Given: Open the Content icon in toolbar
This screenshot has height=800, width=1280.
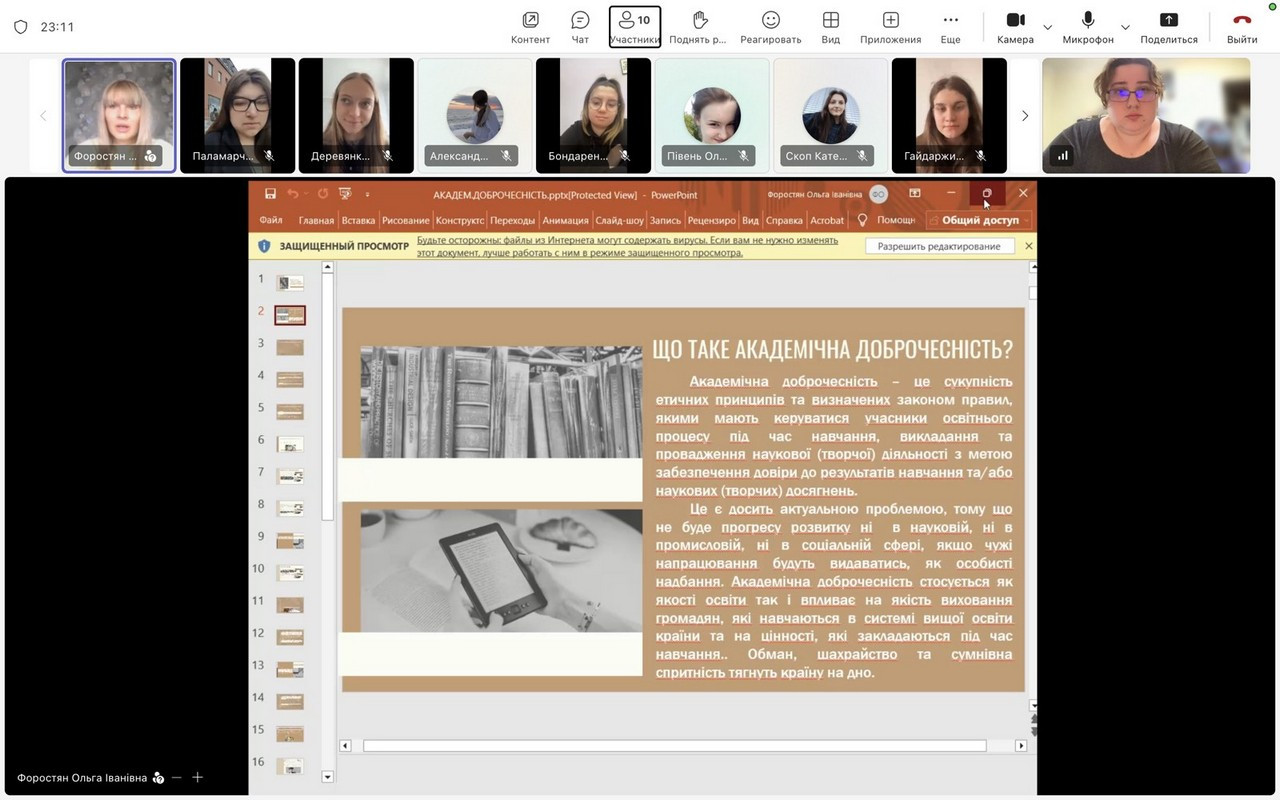Looking at the screenshot, I should [x=530, y=27].
